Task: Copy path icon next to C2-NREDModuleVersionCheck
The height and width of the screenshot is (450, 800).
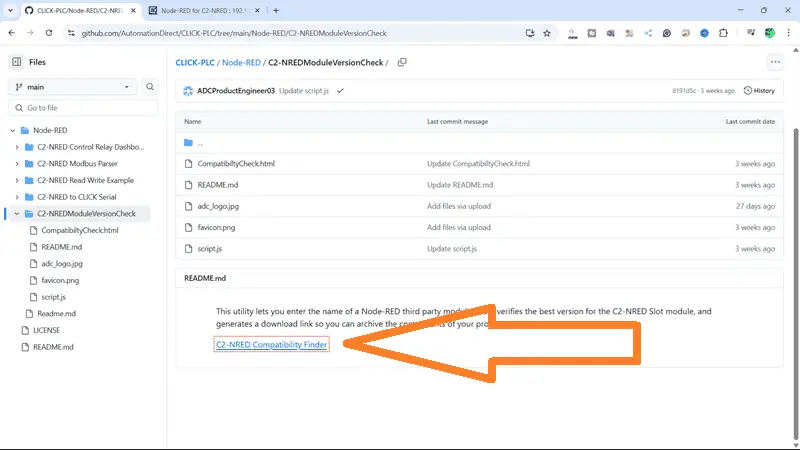Action: [x=402, y=62]
